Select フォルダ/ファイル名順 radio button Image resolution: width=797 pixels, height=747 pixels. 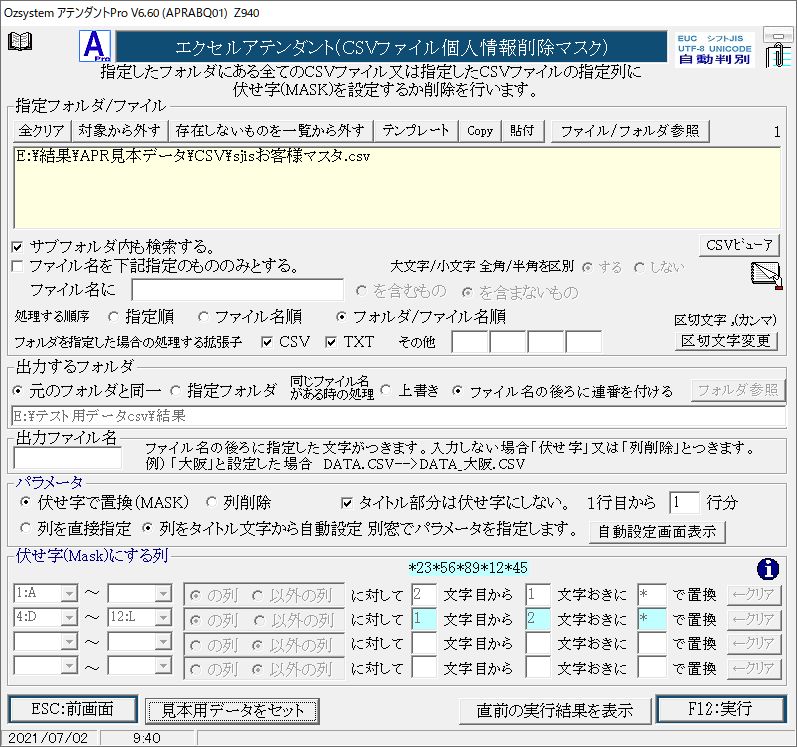341,317
